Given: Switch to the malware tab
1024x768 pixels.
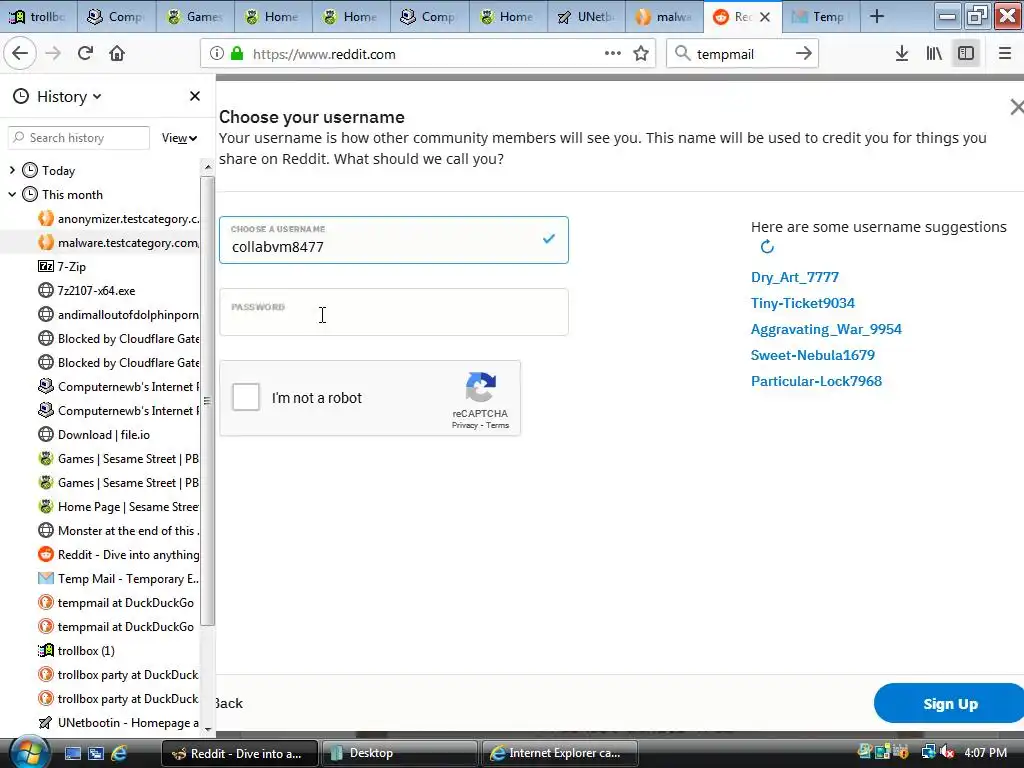Looking at the screenshot, I should click(x=664, y=17).
